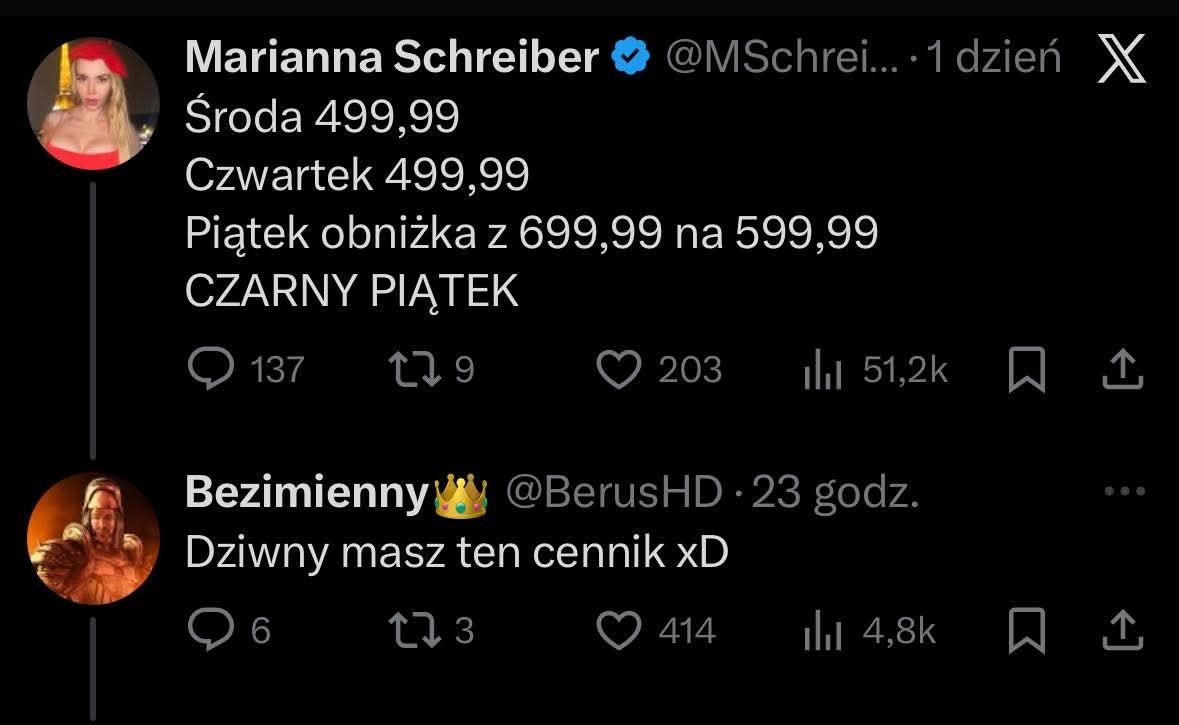Reply to Marianna Schreiber's post
The width and height of the screenshot is (1179, 725).
coord(210,370)
